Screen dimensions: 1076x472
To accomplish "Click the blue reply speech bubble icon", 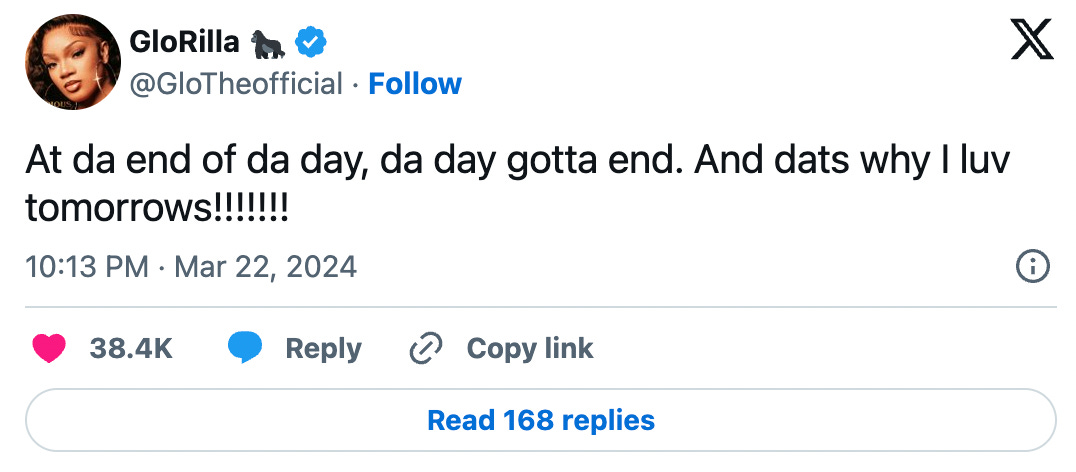I will pyautogui.click(x=245, y=348).
